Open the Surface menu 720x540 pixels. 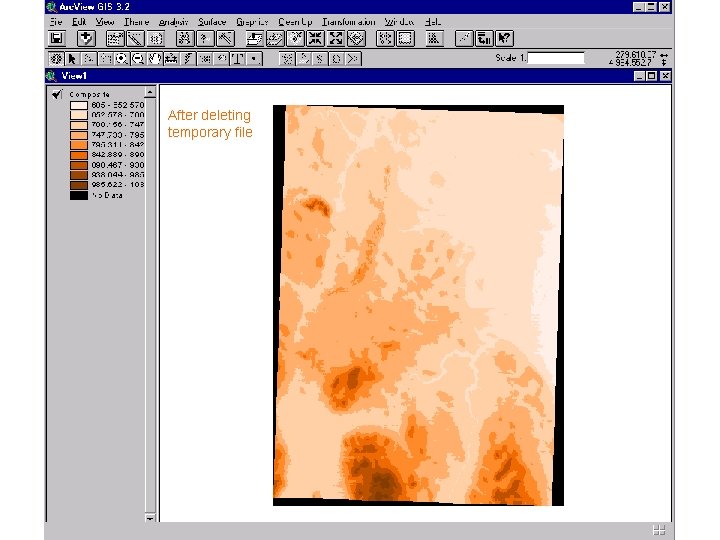point(212,22)
